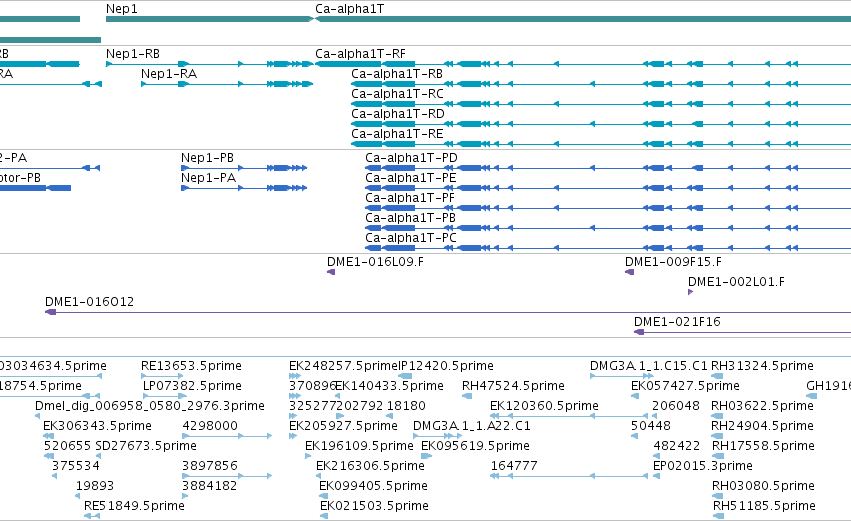Click the DMG3A.1_1.A22.C1 feature label
This screenshot has width=851, height=521.
click(x=472, y=427)
